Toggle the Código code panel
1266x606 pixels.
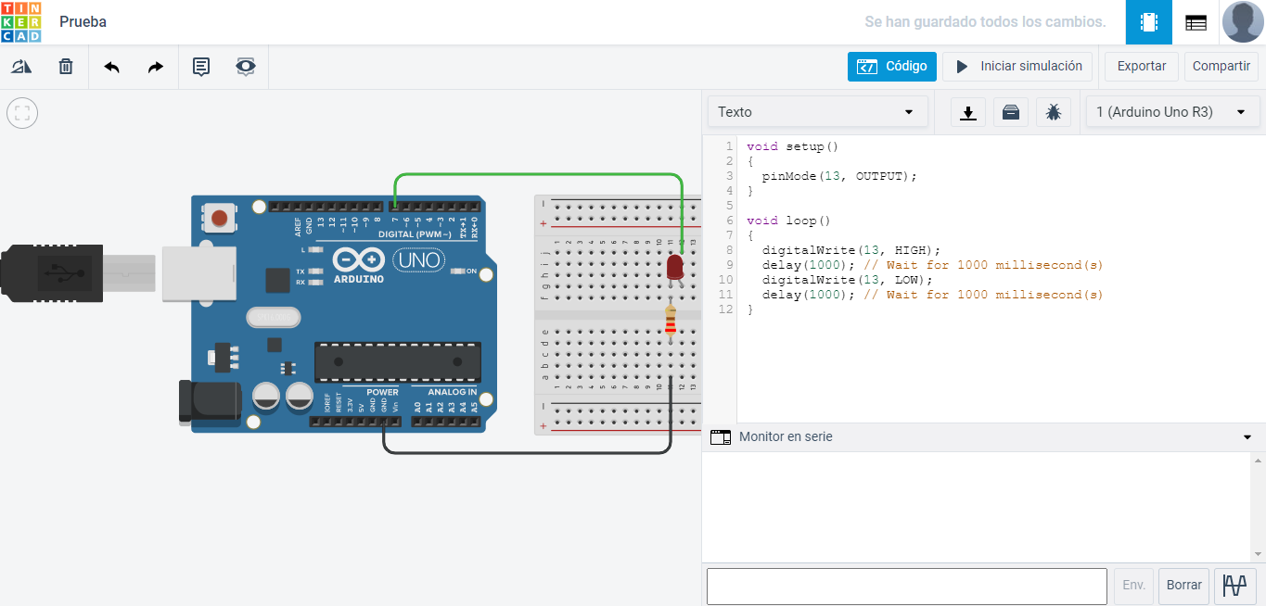[x=892, y=66]
